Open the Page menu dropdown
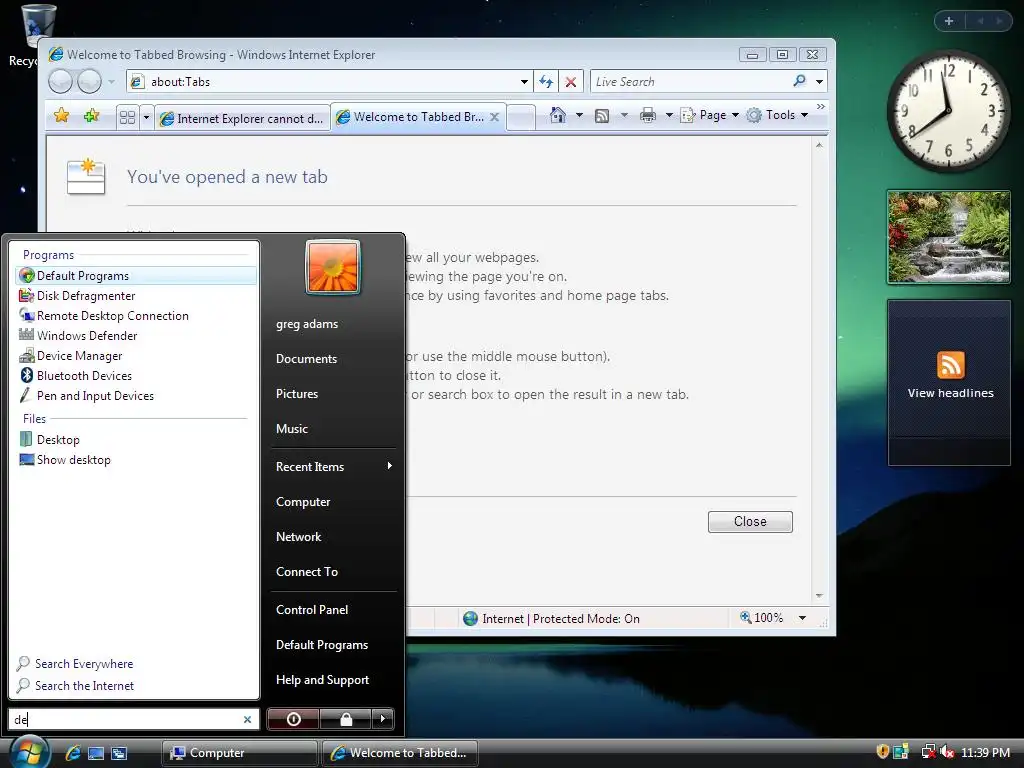 [710, 115]
